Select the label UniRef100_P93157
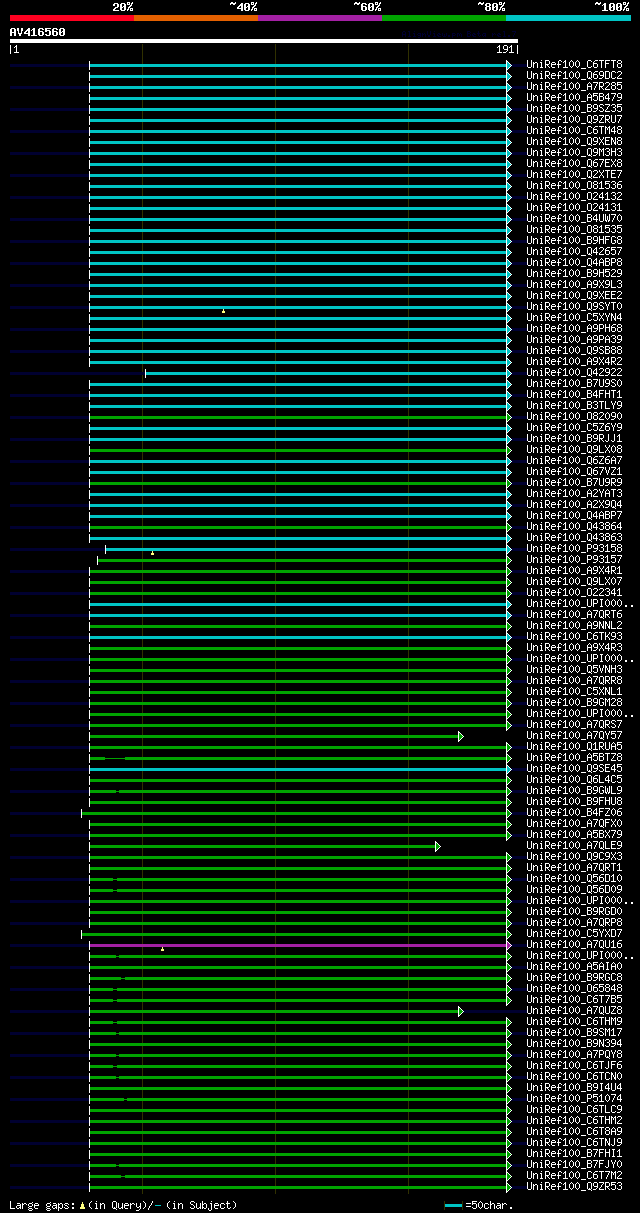The height and width of the screenshot is (1213, 640). (574, 559)
